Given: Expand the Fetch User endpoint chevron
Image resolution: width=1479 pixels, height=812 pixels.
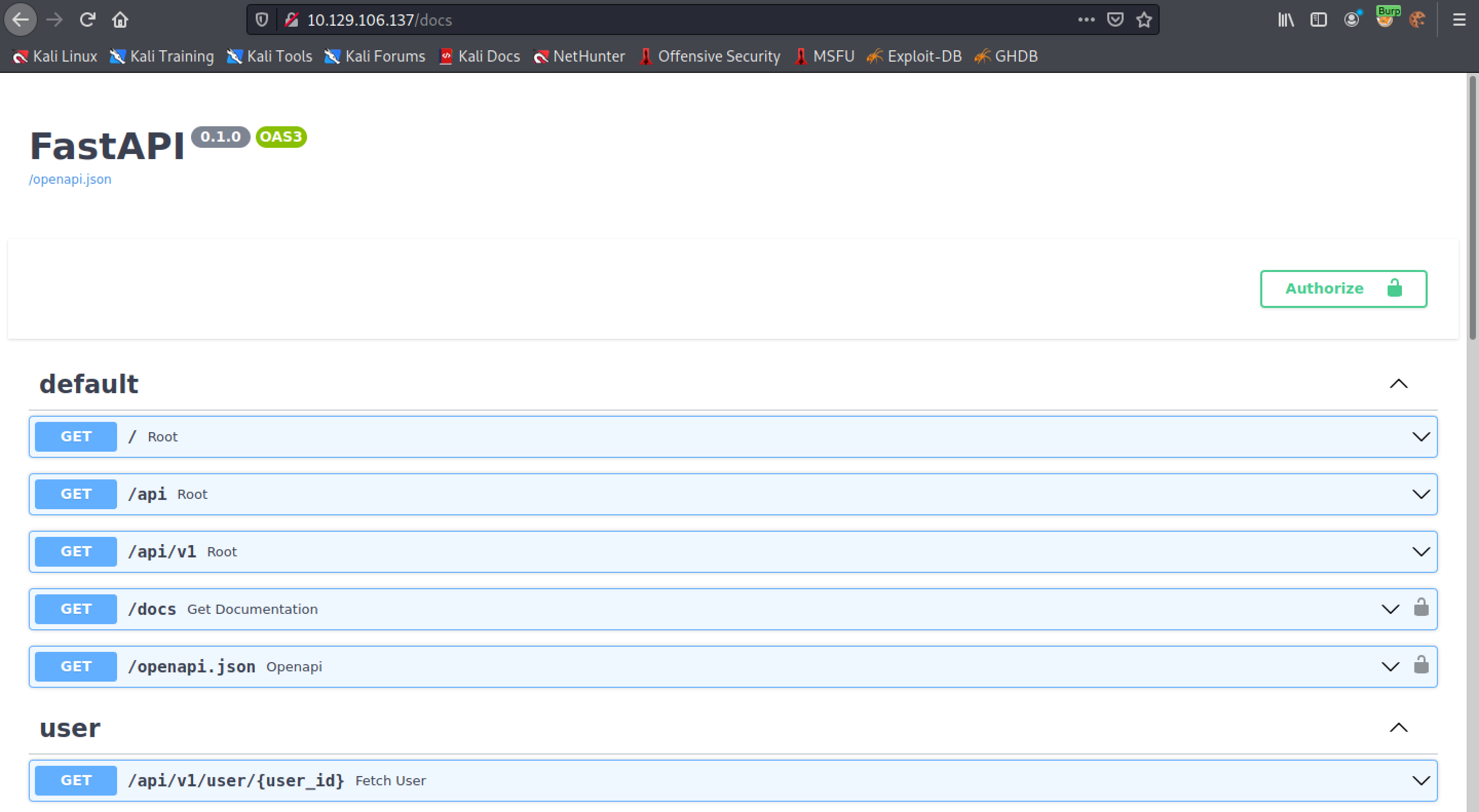Looking at the screenshot, I should click(x=1420, y=781).
